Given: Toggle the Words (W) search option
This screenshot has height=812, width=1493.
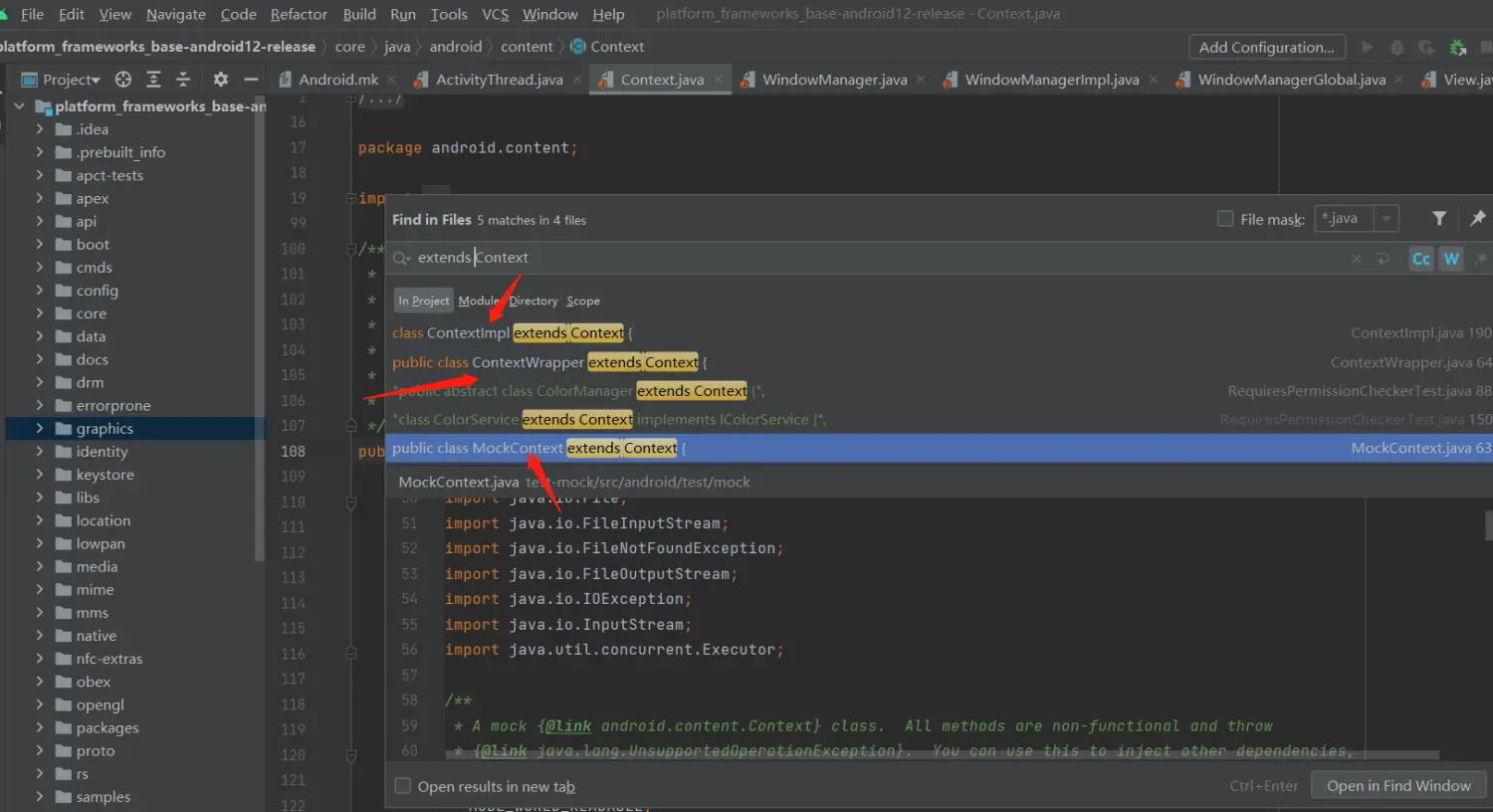Looking at the screenshot, I should click(x=1451, y=259).
